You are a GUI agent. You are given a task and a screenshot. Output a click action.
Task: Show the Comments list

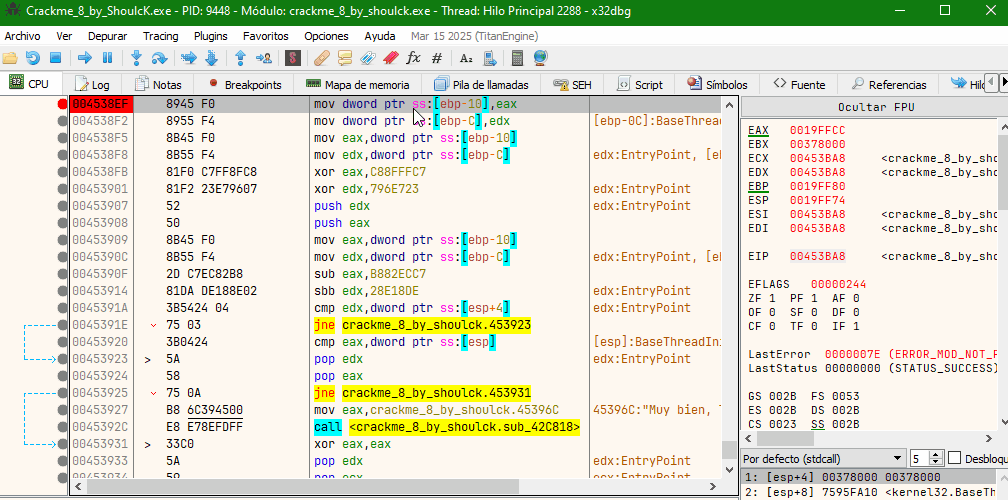[x=345, y=58]
